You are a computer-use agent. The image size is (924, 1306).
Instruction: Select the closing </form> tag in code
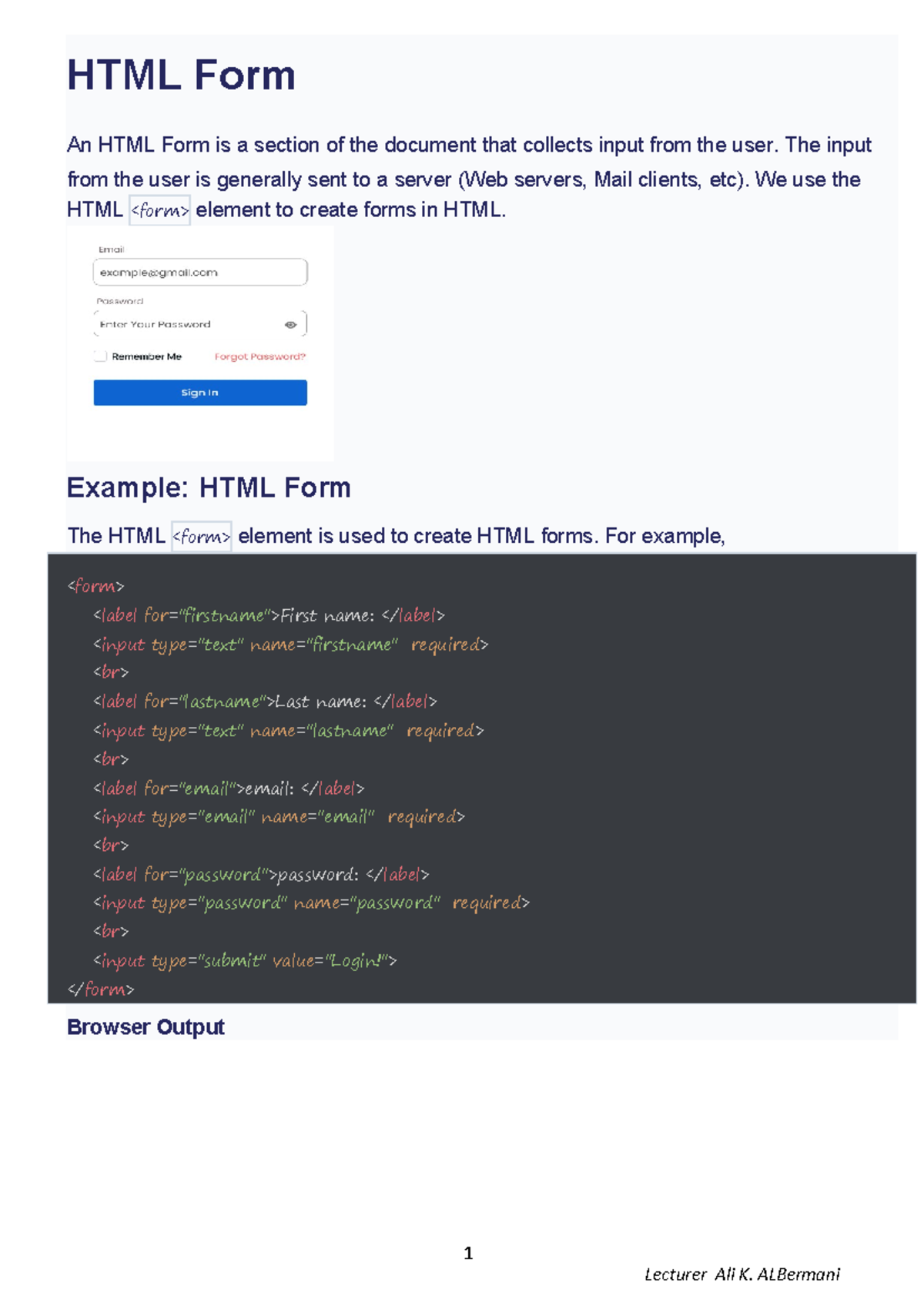point(101,990)
